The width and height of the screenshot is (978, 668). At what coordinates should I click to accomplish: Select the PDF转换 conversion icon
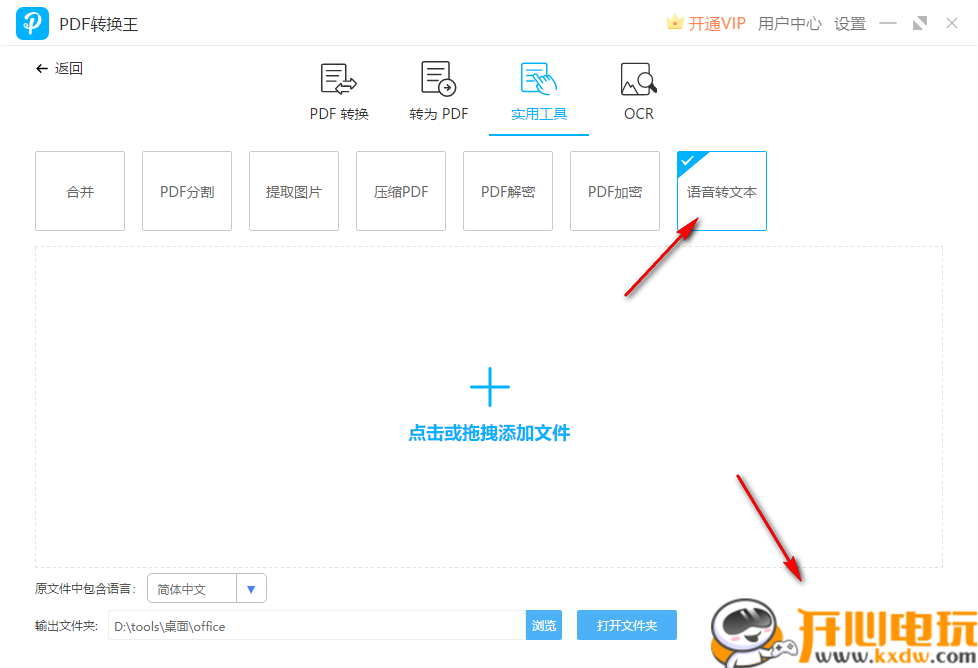click(337, 78)
